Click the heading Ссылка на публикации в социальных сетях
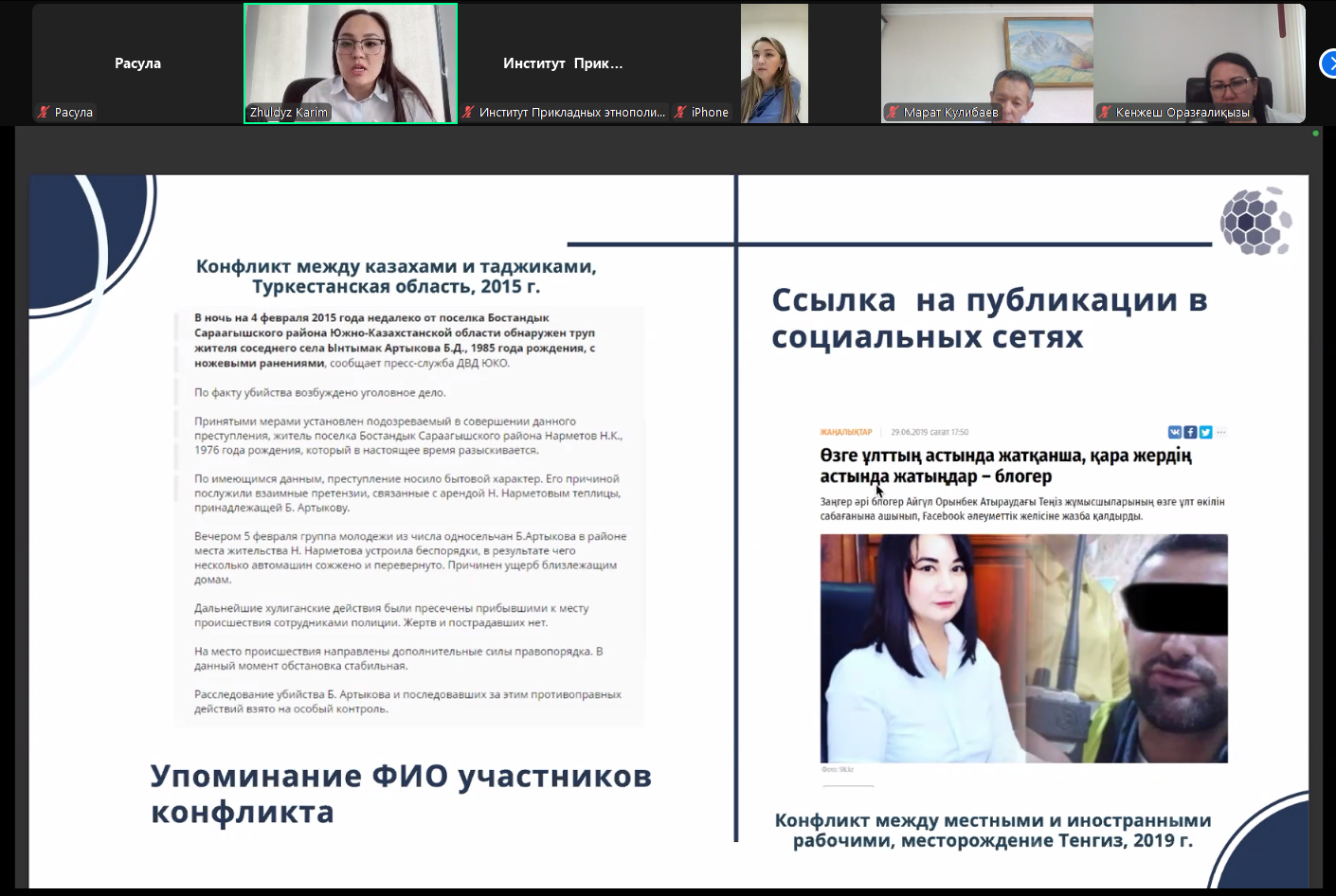 (x=989, y=318)
